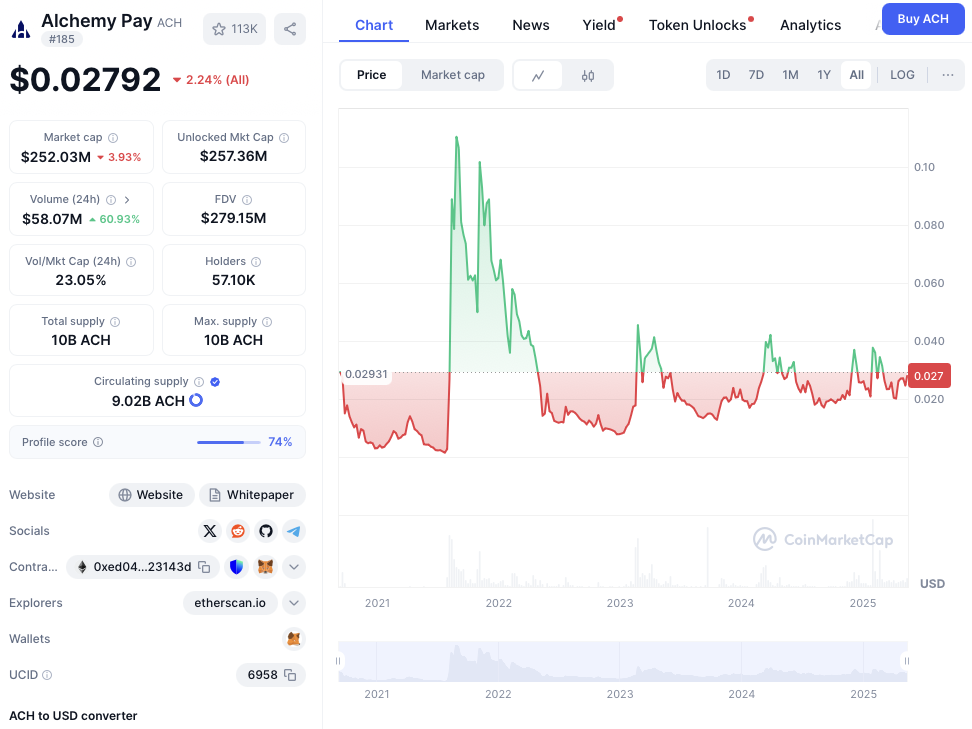Open Circulating supply info icon

[x=199, y=382]
